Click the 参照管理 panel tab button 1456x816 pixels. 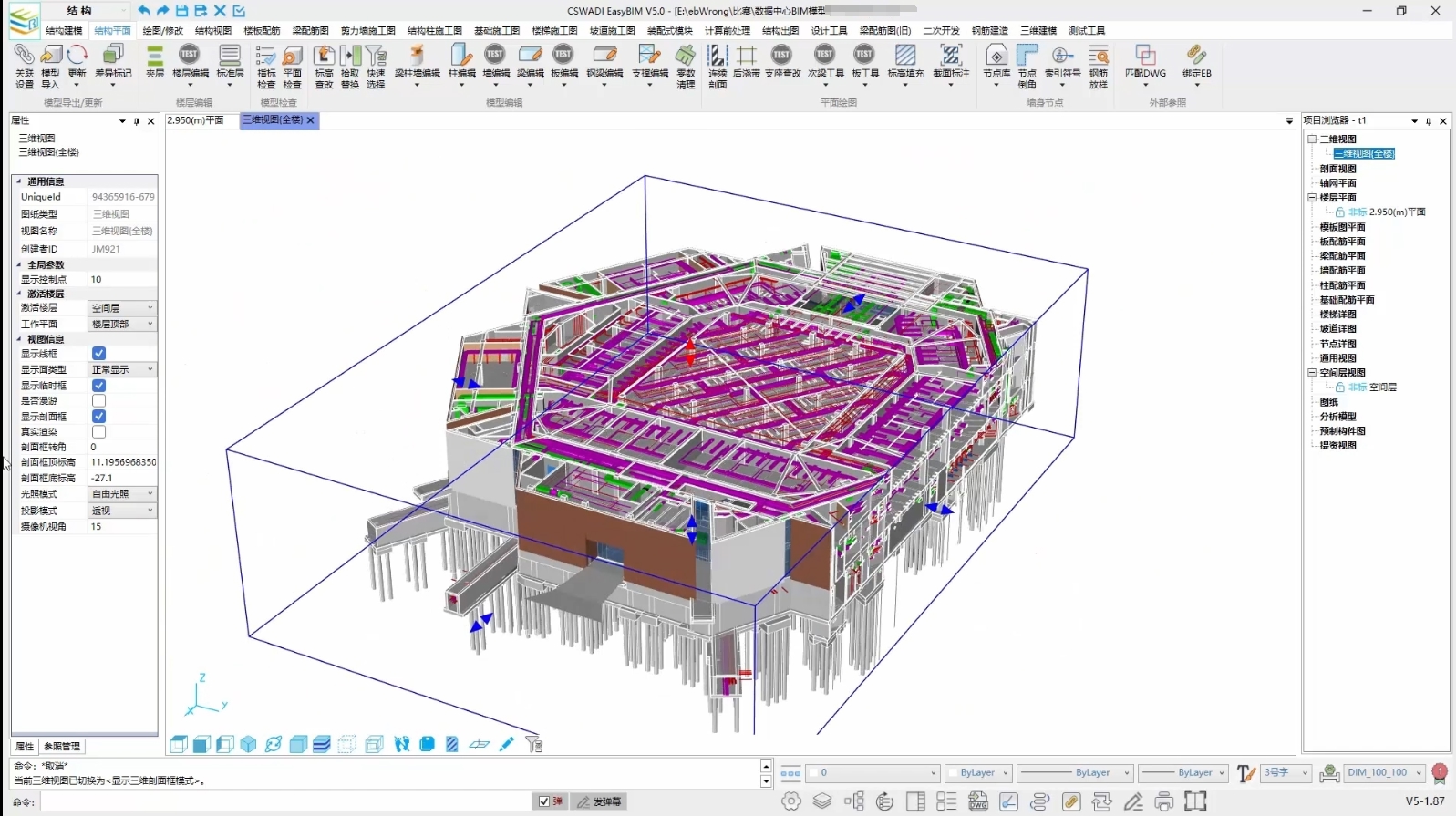tap(62, 747)
